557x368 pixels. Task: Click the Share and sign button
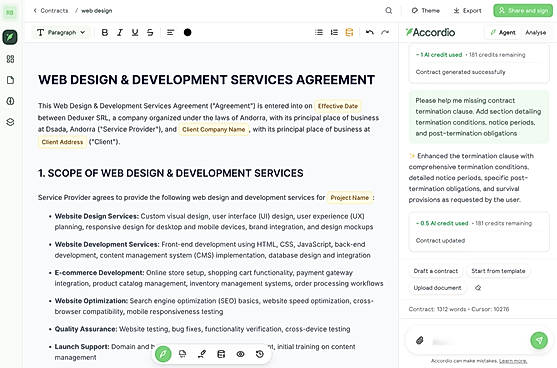click(523, 11)
